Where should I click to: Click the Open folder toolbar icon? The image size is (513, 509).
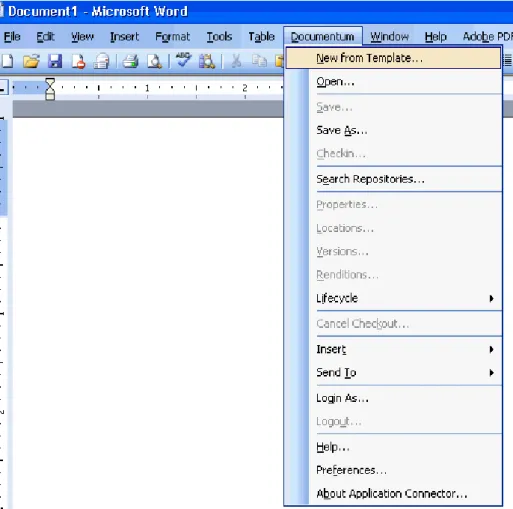coord(31,61)
